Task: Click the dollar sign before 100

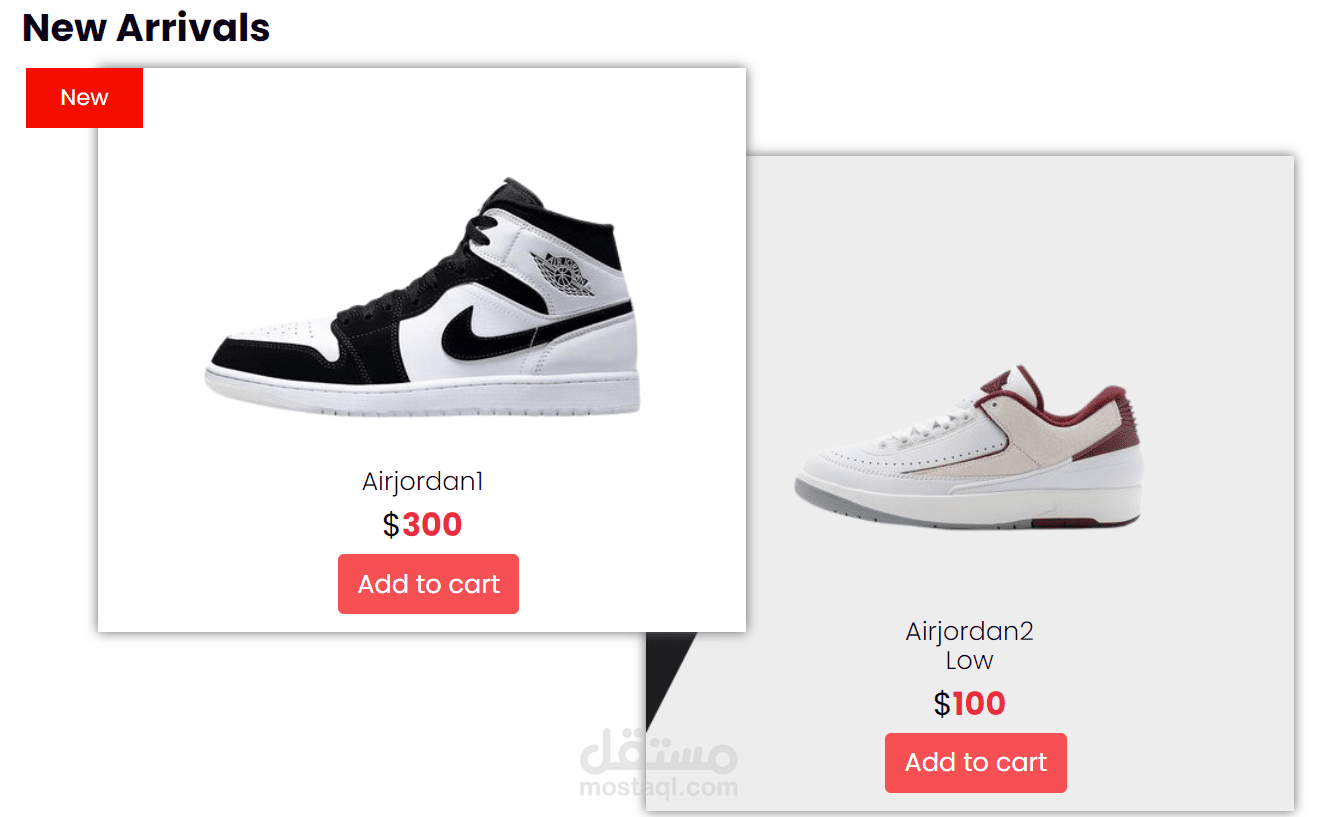Action: tap(942, 704)
